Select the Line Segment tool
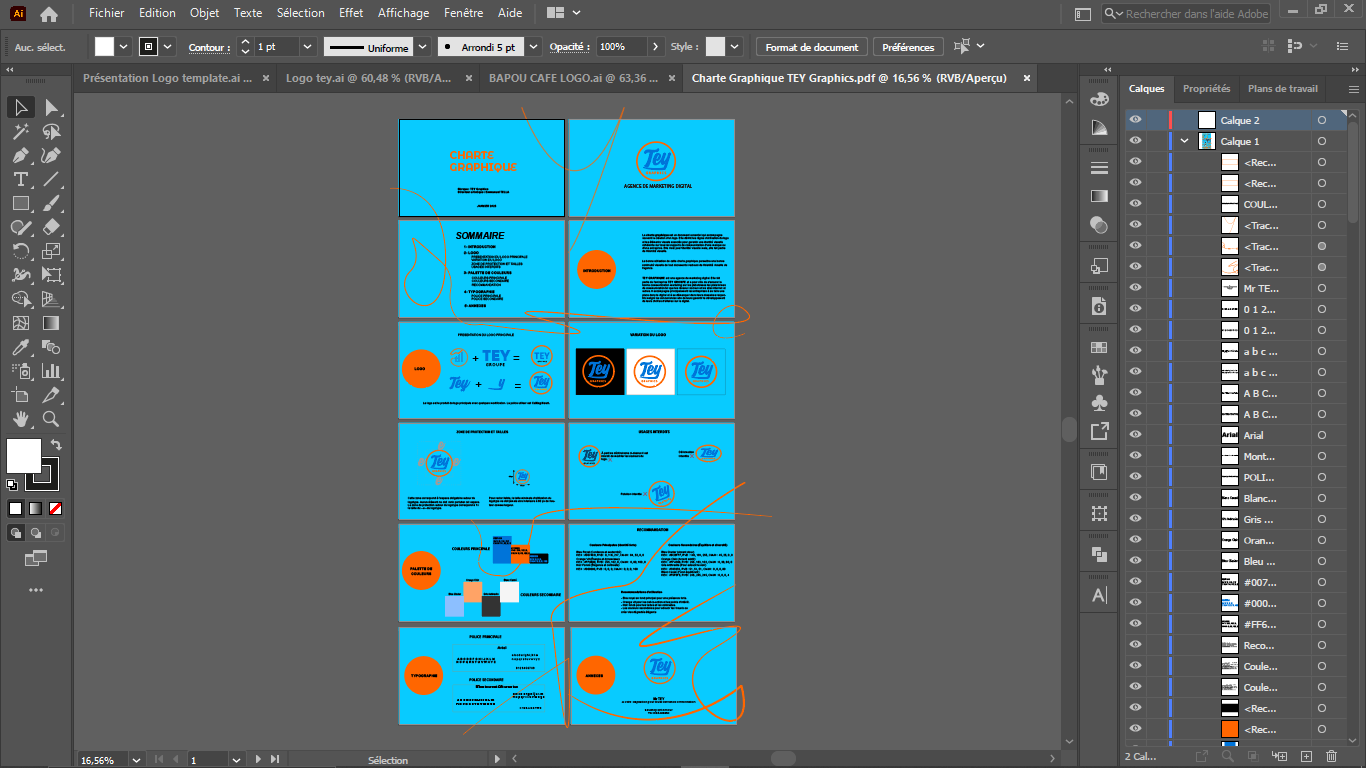Screen dimensions: 1366x768 51,179
